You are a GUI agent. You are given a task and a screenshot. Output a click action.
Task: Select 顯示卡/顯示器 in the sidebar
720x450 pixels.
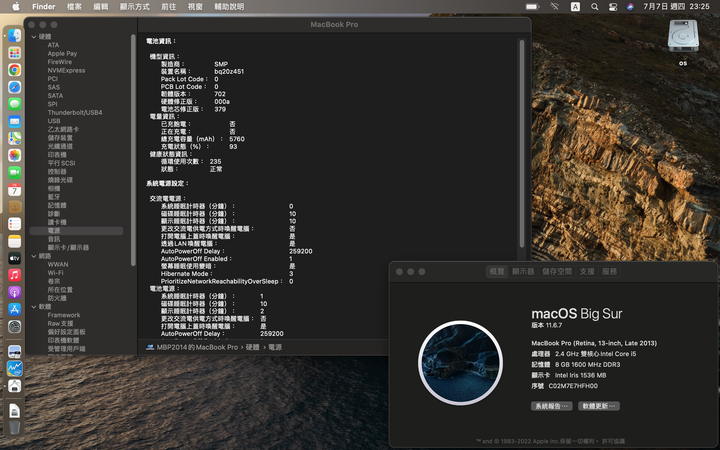click(x=68, y=248)
